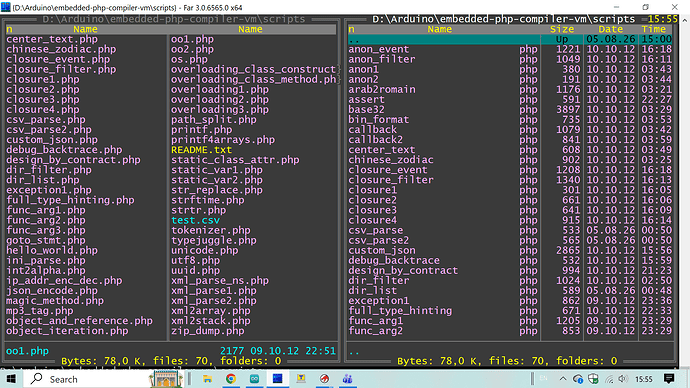Select ip_addr_enc_dec.php in the left panel
This screenshot has width=690, height=388.
click(x=64, y=280)
